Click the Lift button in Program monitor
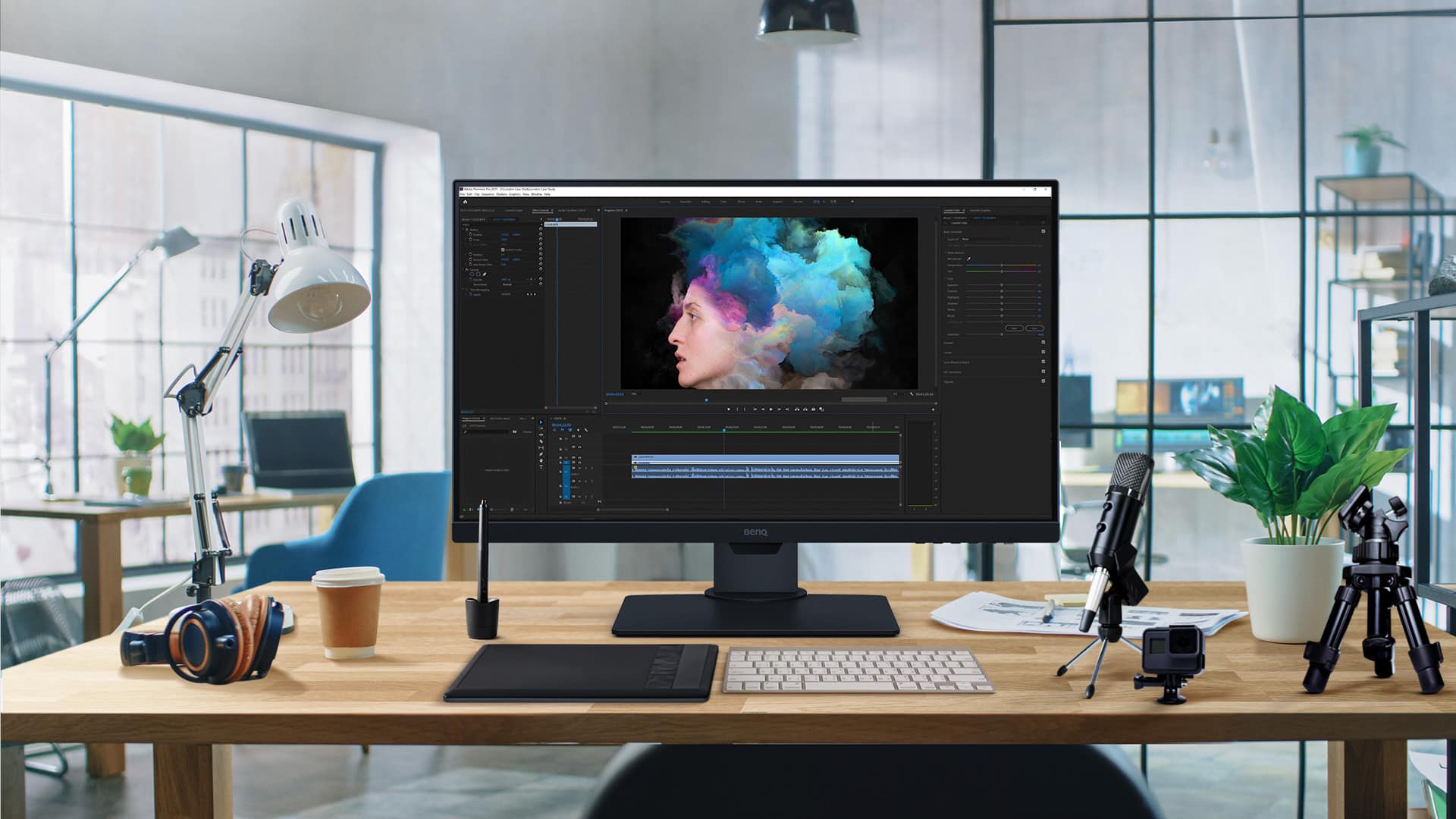 pos(797,409)
